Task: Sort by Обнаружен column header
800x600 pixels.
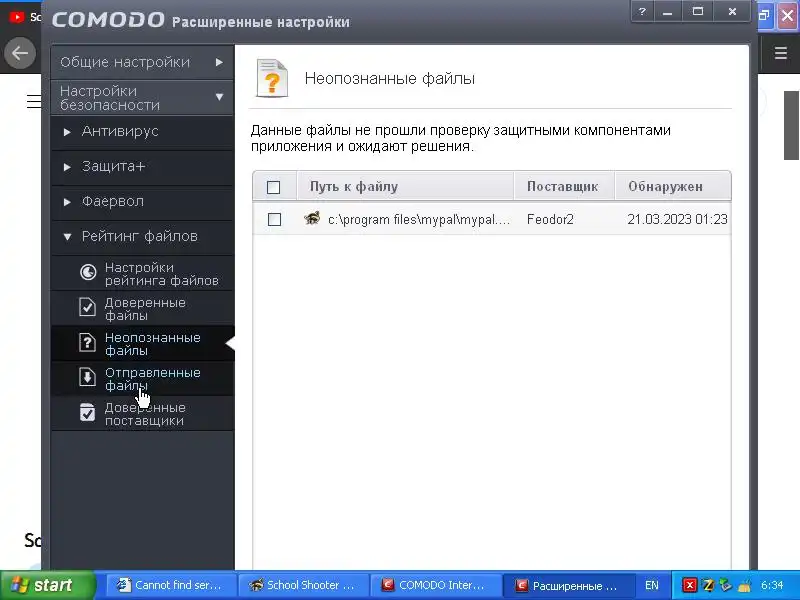Action: pyautogui.click(x=672, y=186)
